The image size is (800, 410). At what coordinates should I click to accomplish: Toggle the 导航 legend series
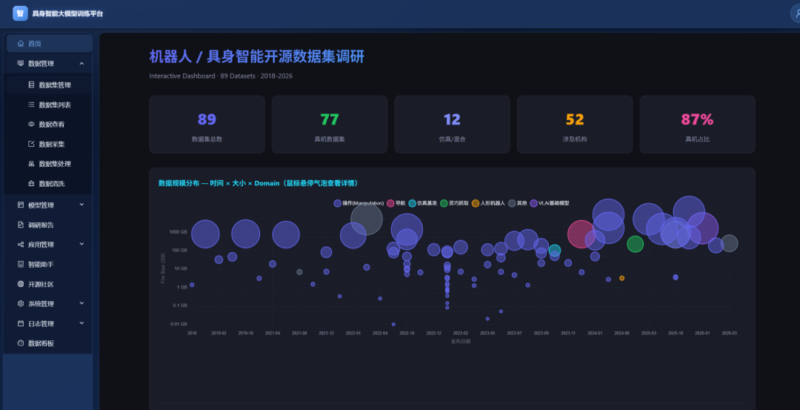click(x=396, y=203)
